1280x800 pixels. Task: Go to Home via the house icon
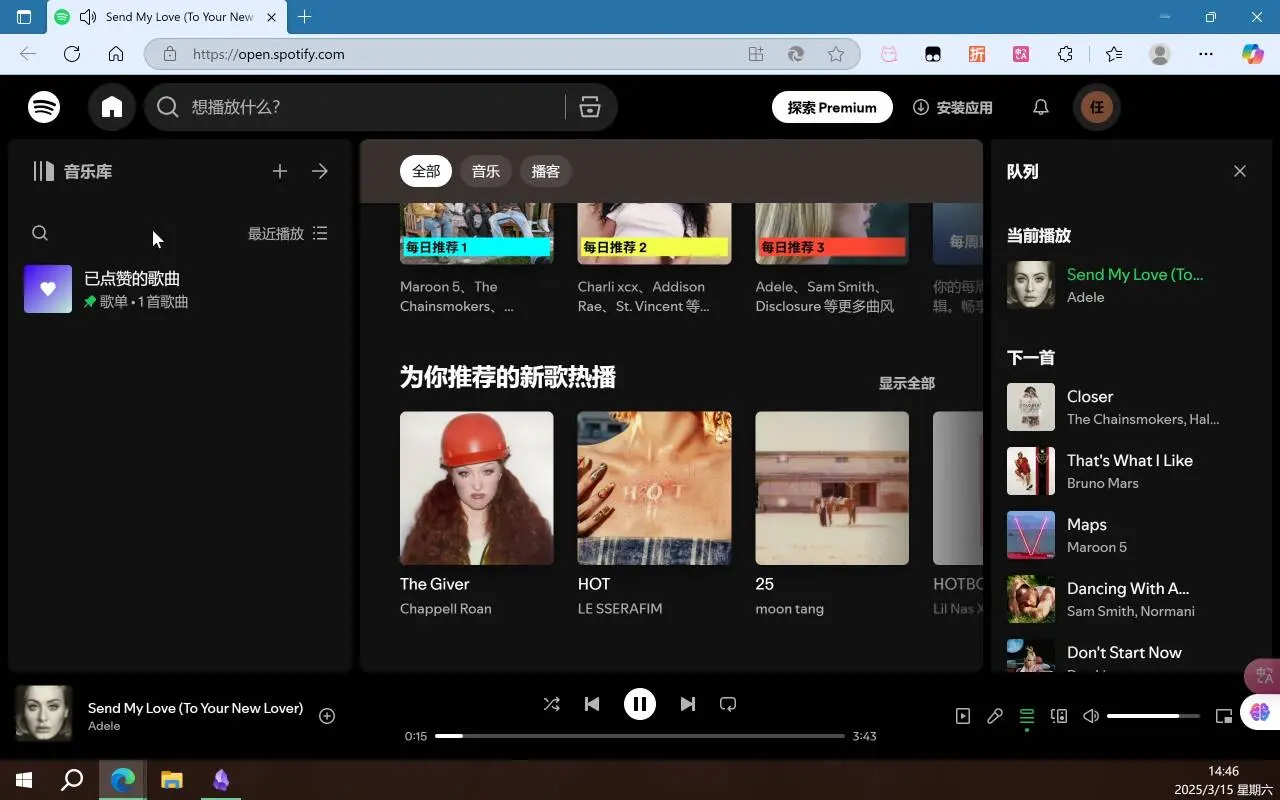[x=112, y=107]
